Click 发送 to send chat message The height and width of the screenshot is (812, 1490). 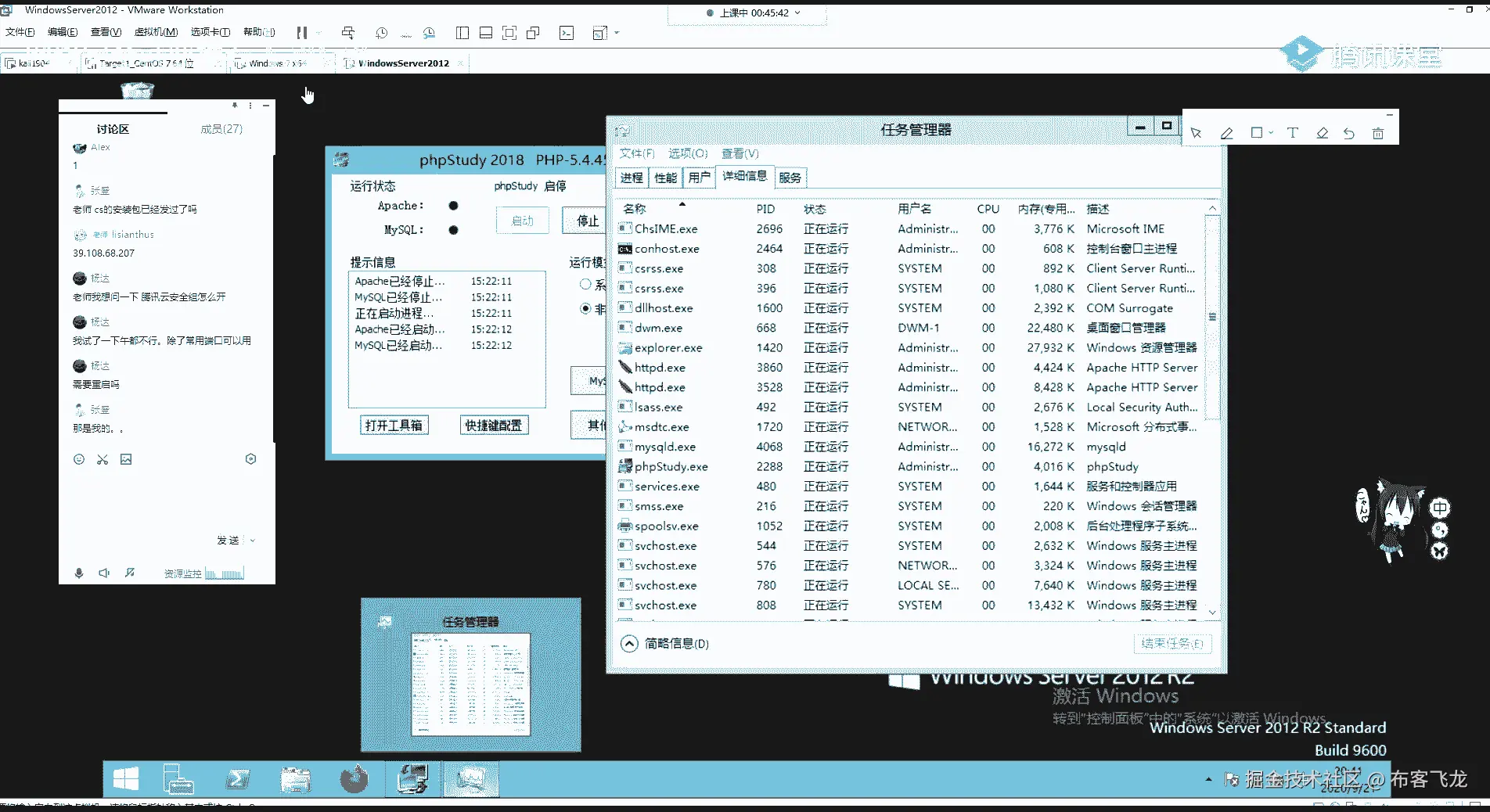(229, 541)
